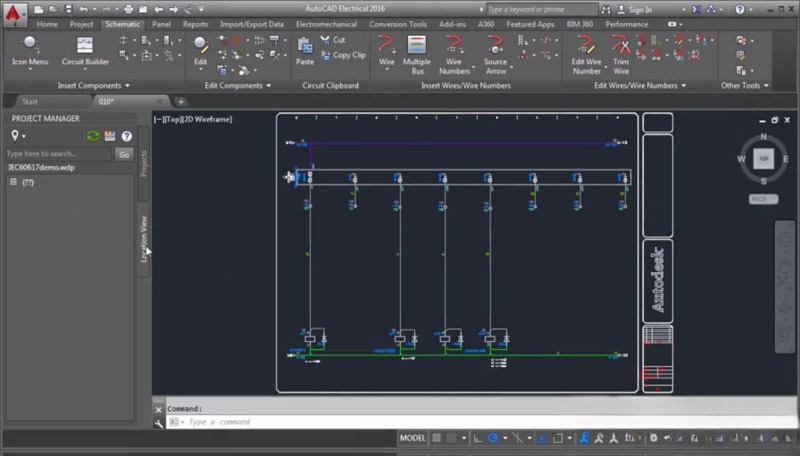The height and width of the screenshot is (456, 800).
Task: Click the Save icon in quick access toolbar
Action: click(x=68, y=9)
